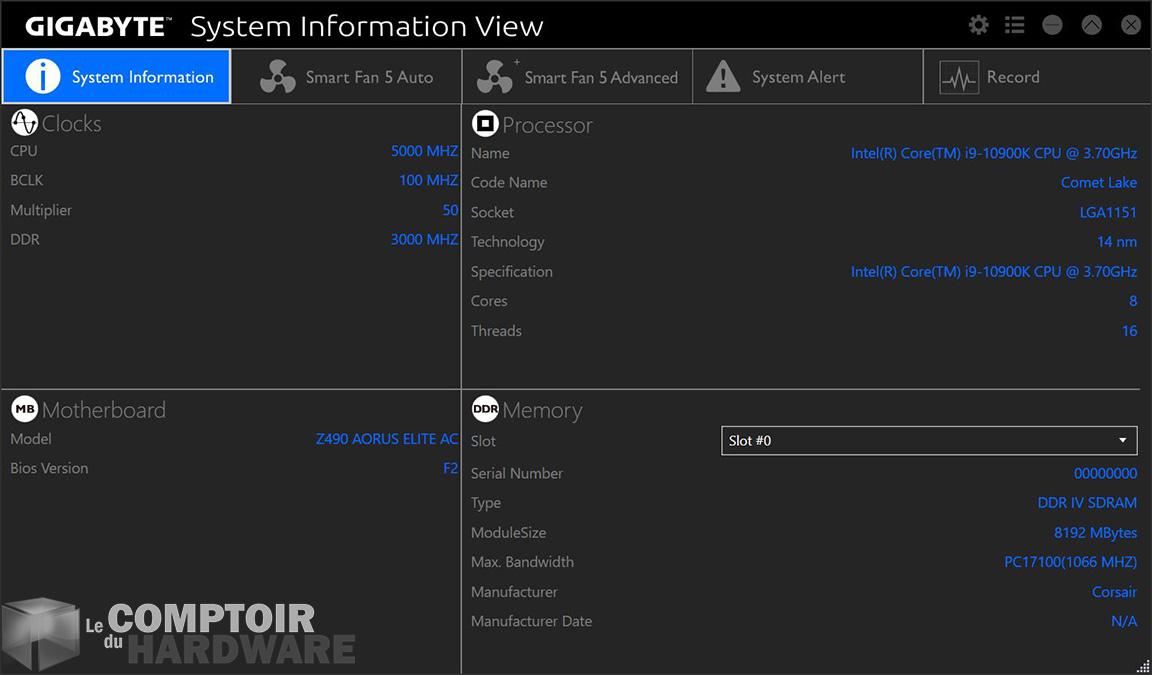Click the Processor section heading
Image resolution: width=1152 pixels, height=675 pixels.
pyautogui.click(x=547, y=125)
